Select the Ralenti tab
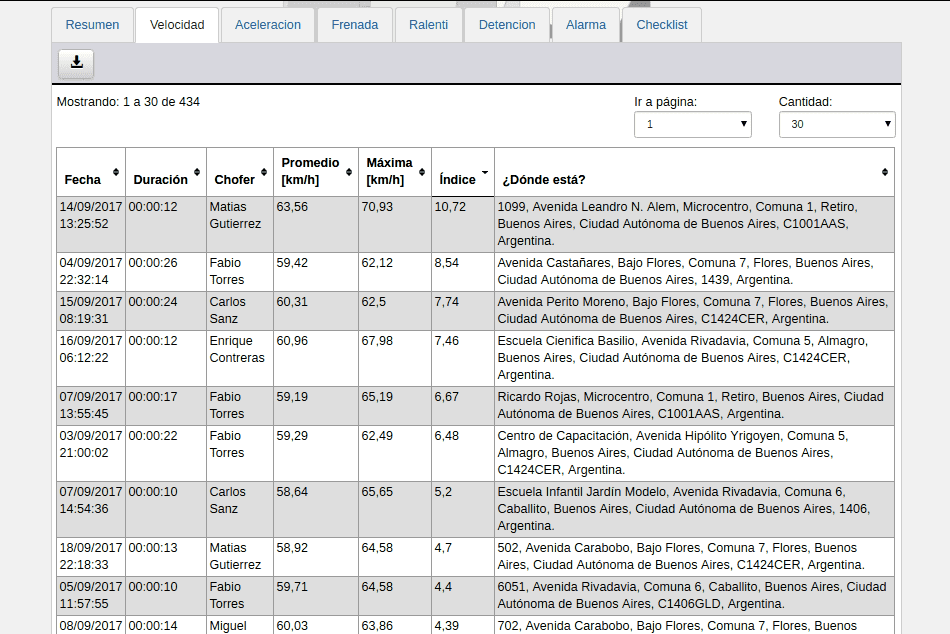Viewport: 950px width, 634px height. pos(428,25)
